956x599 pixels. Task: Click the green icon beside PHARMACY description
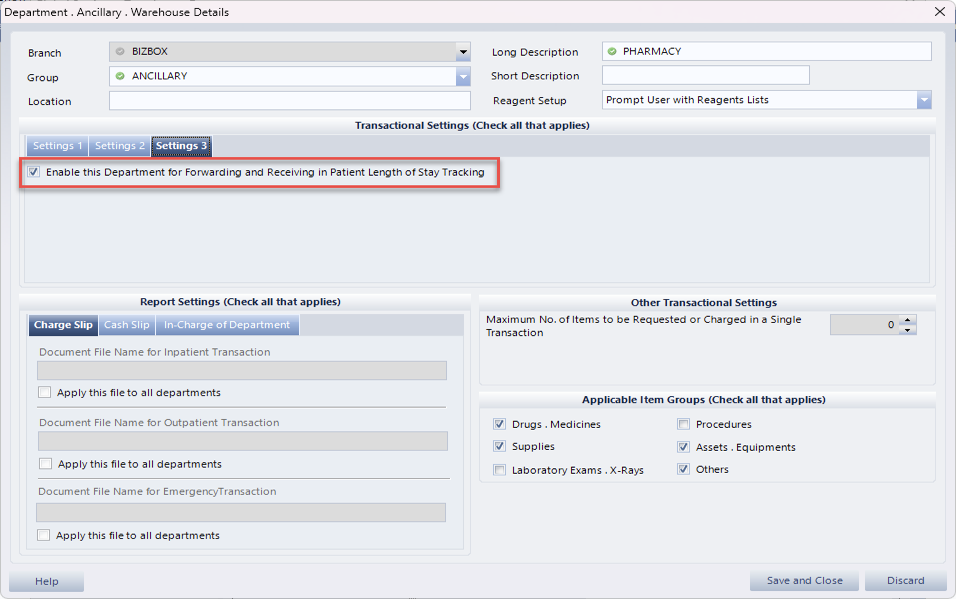tap(612, 51)
